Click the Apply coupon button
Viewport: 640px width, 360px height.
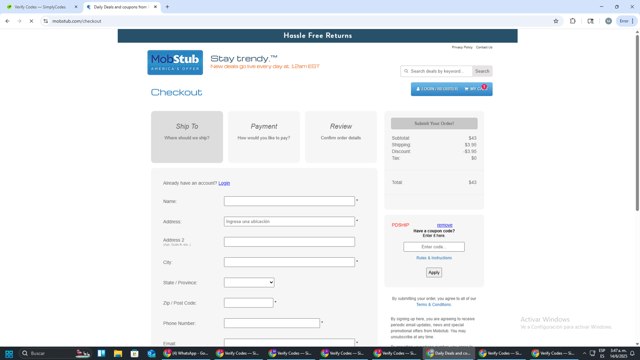click(434, 273)
